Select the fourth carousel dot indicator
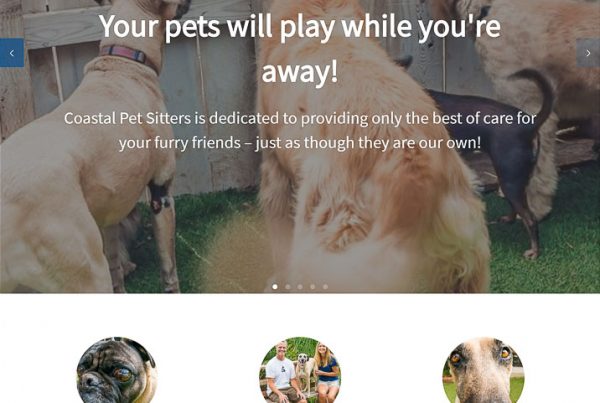600x403 pixels. 313,287
